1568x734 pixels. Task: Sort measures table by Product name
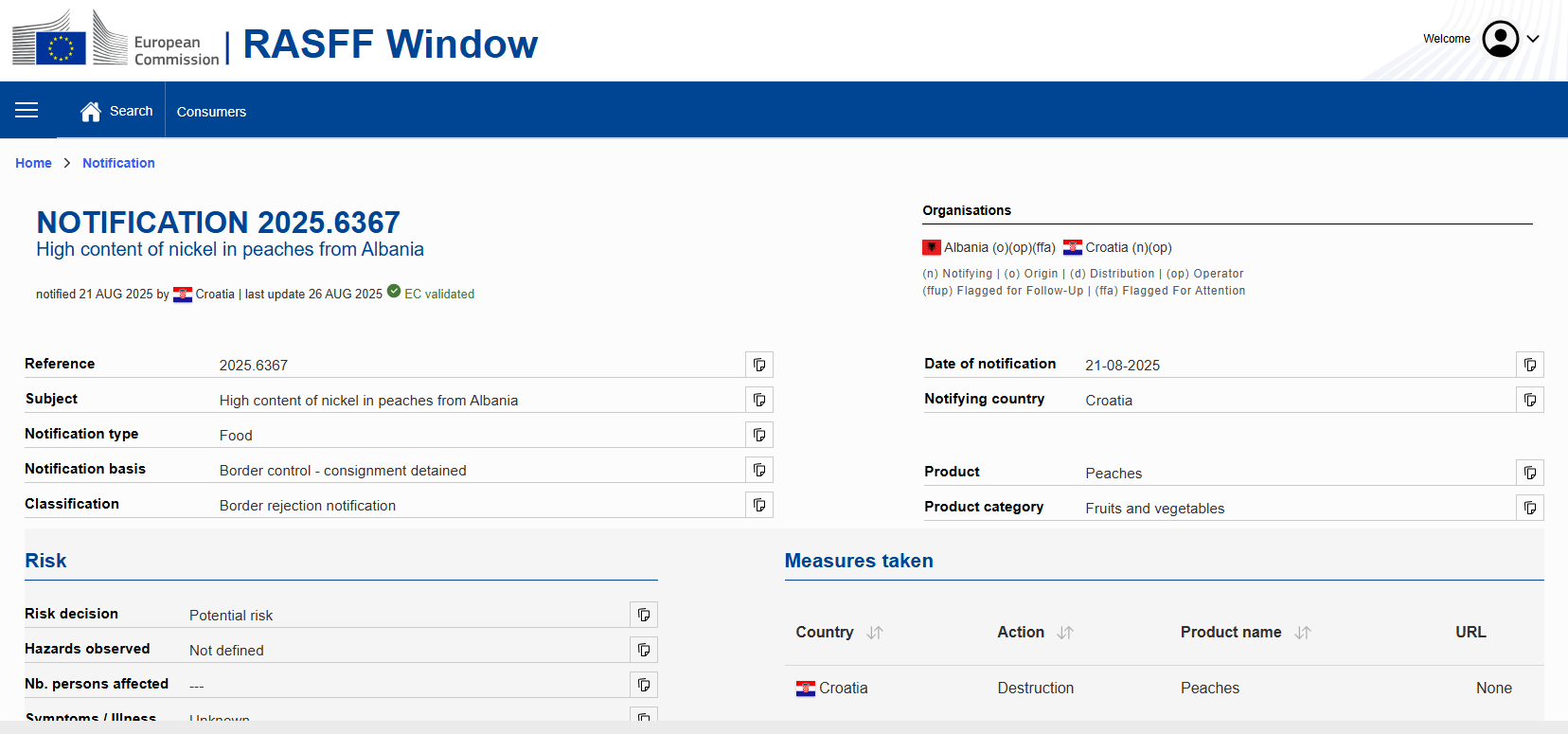point(1303,633)
